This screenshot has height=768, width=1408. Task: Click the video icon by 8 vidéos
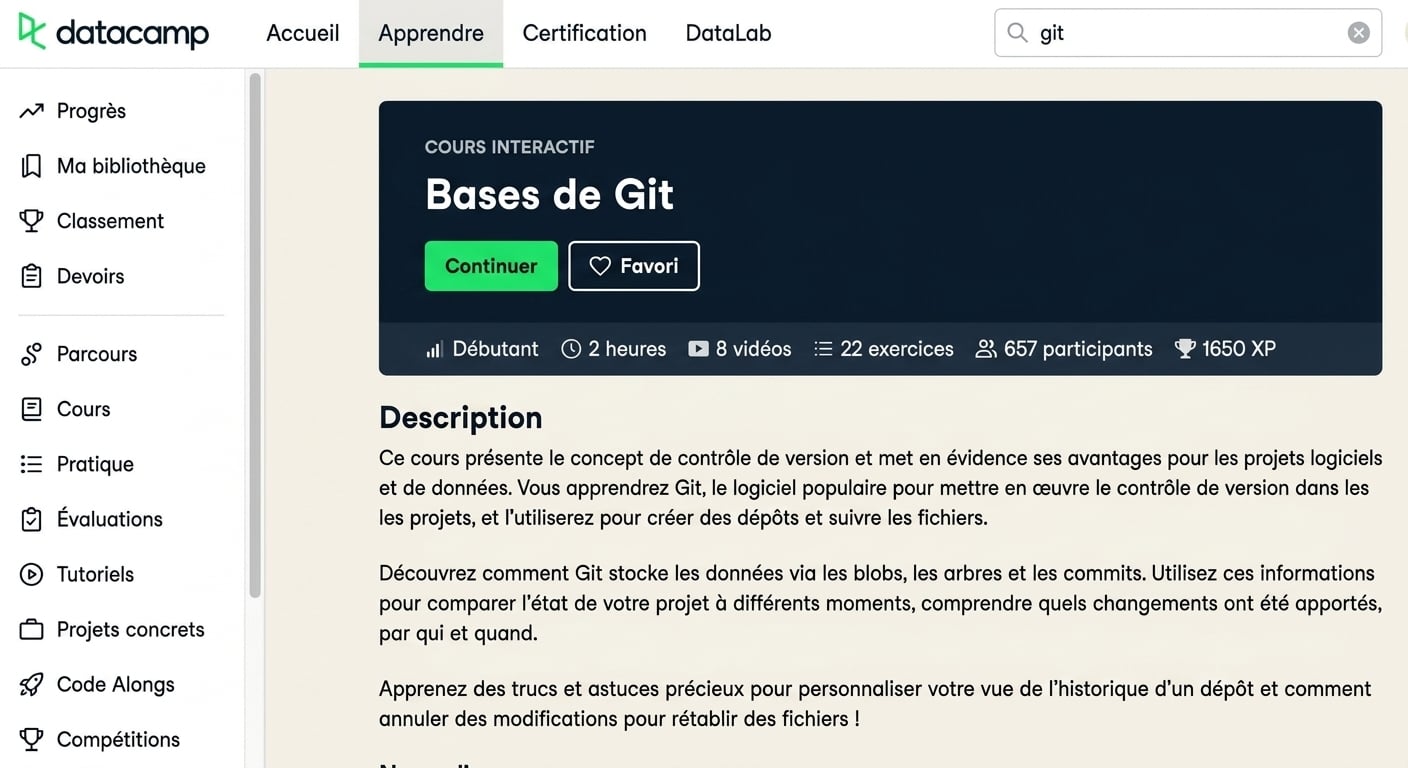pyautogui.click(x=698, y=349)
